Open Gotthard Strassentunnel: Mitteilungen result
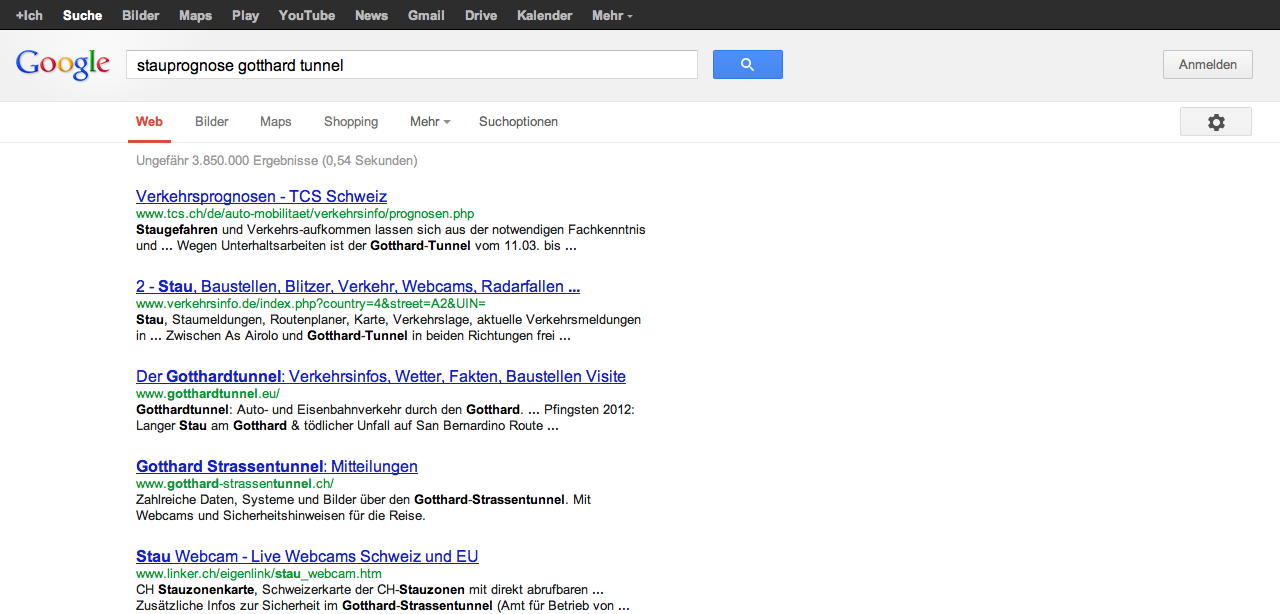Screen dimensions: 1280x614 (x=276, y=466)
